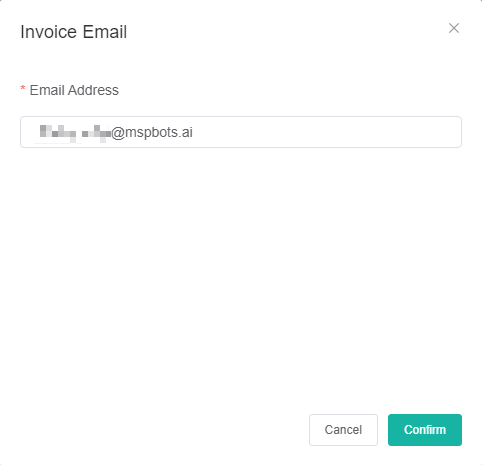Save email by clicking green Confirm
482x465 pixels.
[x=425, y=430]
